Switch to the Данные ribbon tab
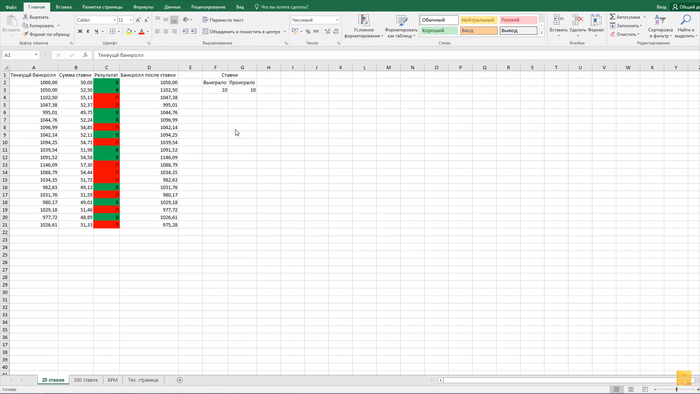The width and height of the screenshot is (700, 394). point(172,7)
